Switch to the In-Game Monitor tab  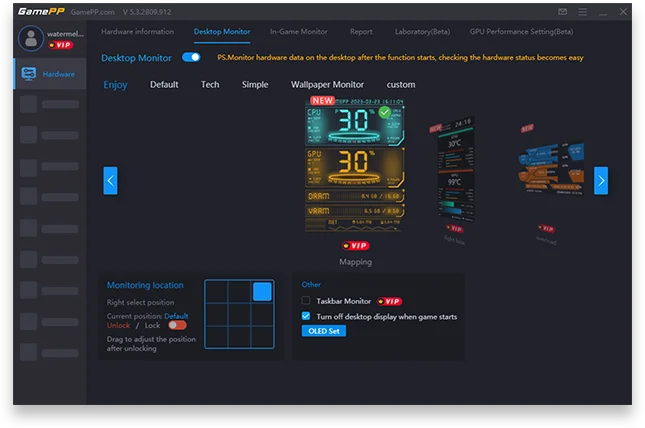(x=298, y=32)
